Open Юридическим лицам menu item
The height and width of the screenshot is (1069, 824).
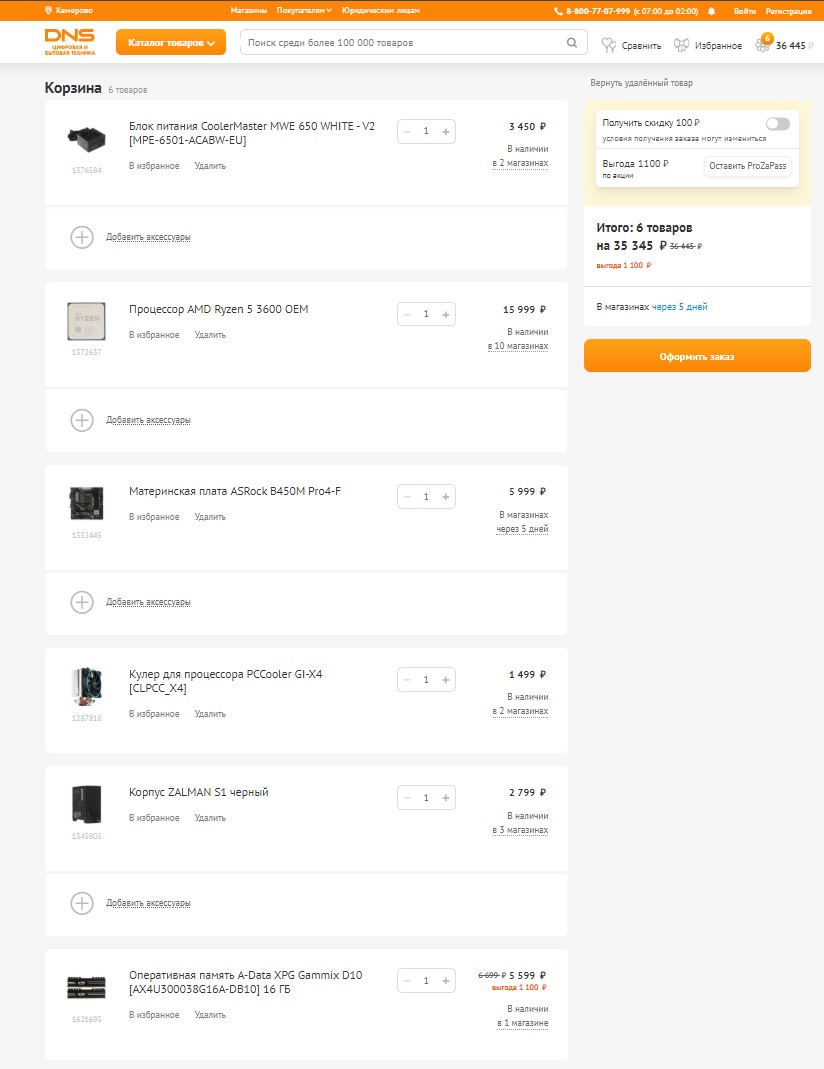click(380, 11)
